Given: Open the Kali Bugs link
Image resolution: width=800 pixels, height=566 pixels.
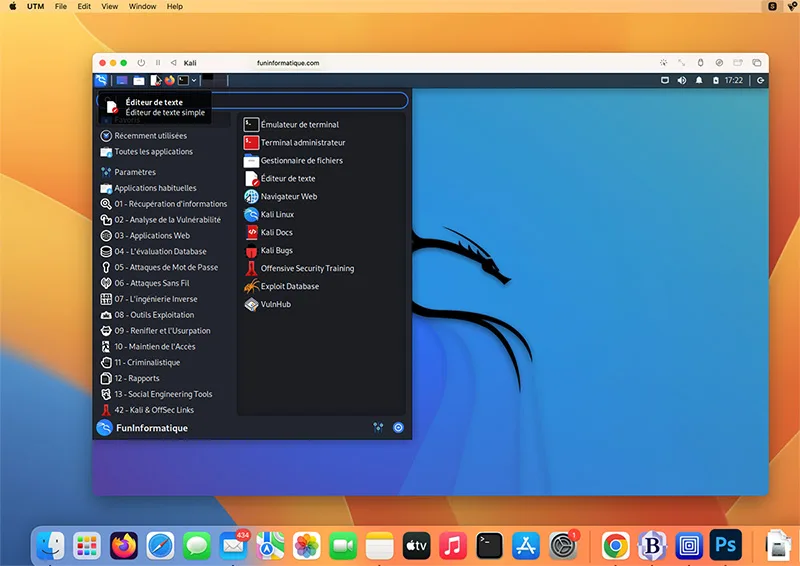Looking at the screenshot, I should tap(321, 250).
